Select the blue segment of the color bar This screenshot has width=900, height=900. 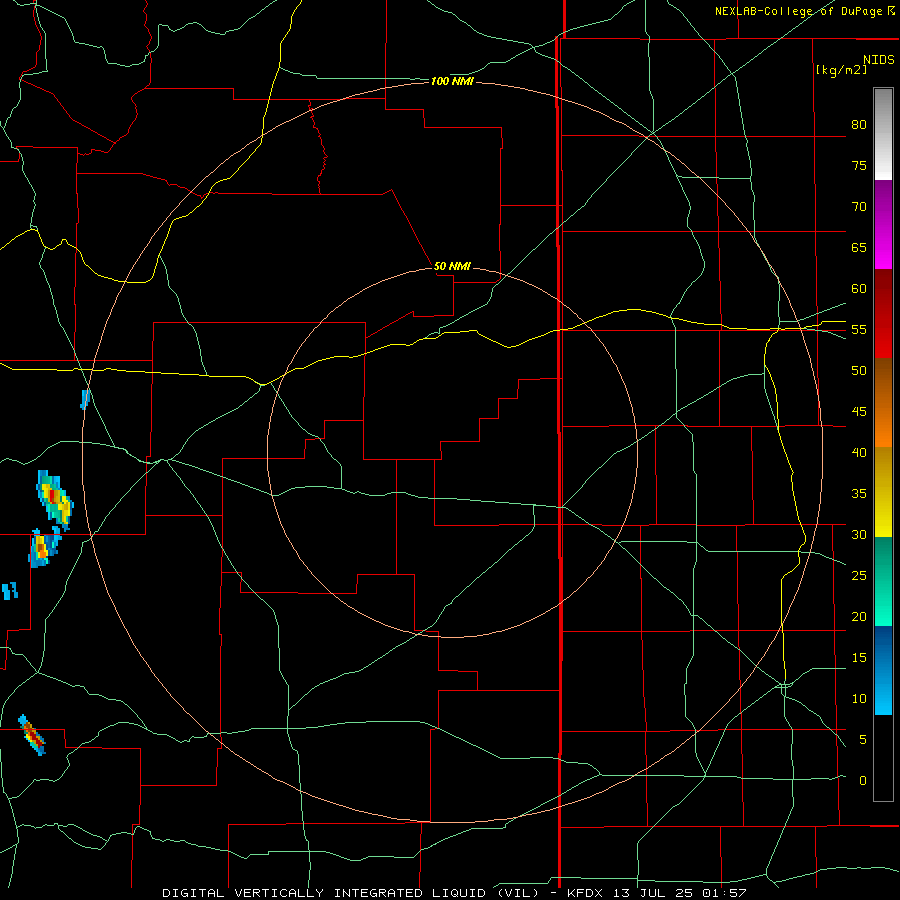tap(883, 670)
